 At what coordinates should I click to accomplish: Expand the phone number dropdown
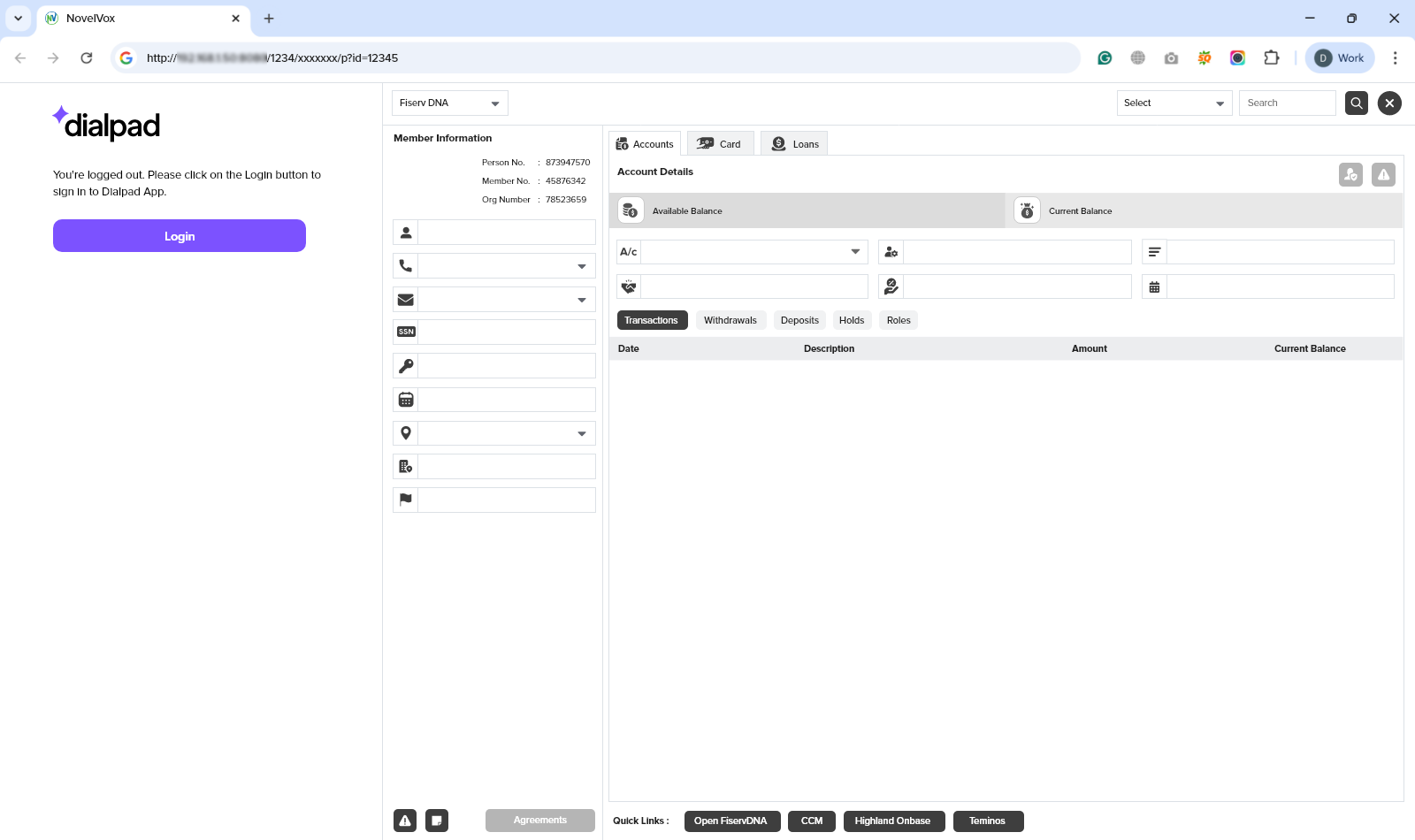[581, 266]
